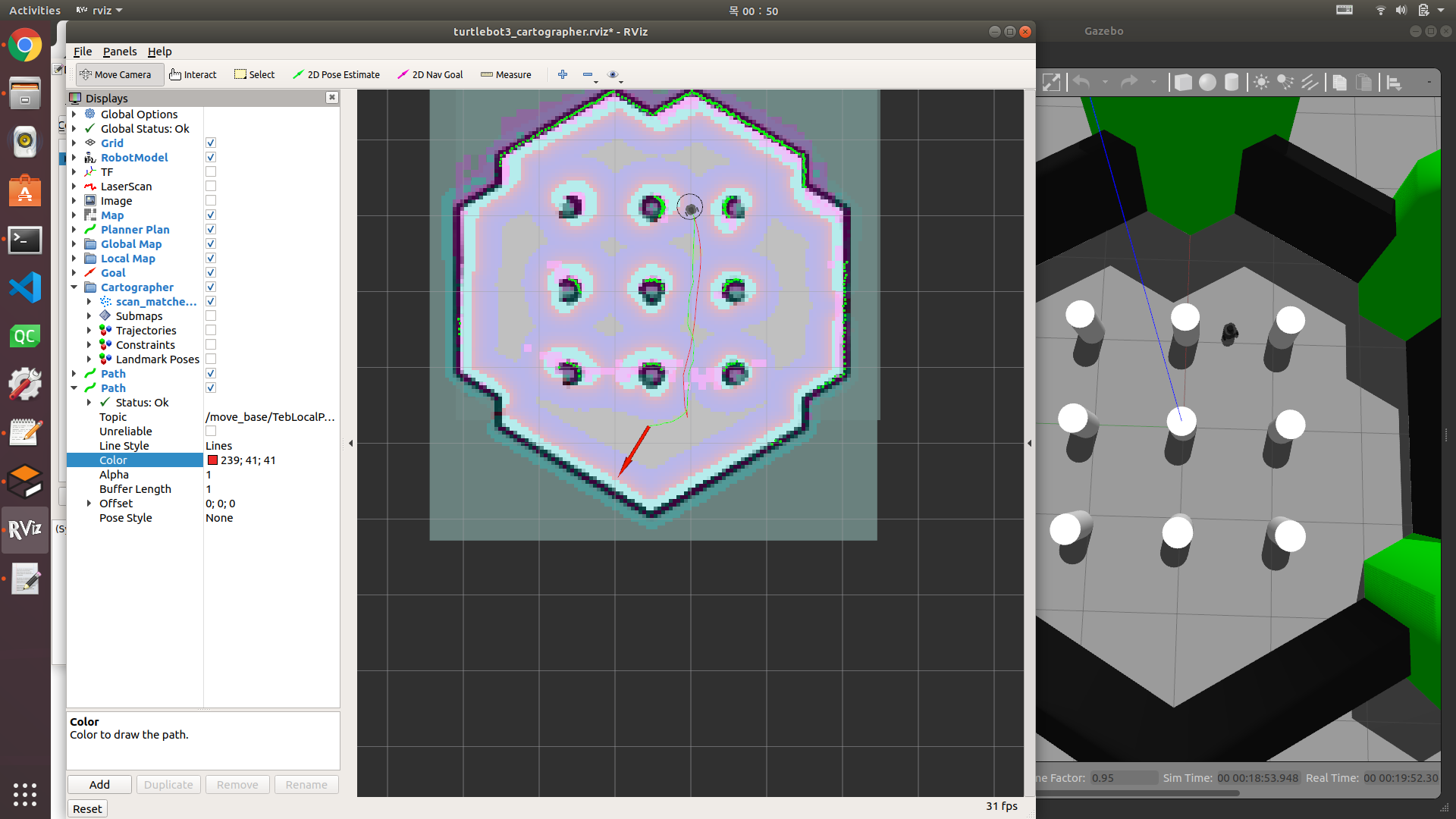
Task: Select the Move Camera tool
Action: point(119,74)
